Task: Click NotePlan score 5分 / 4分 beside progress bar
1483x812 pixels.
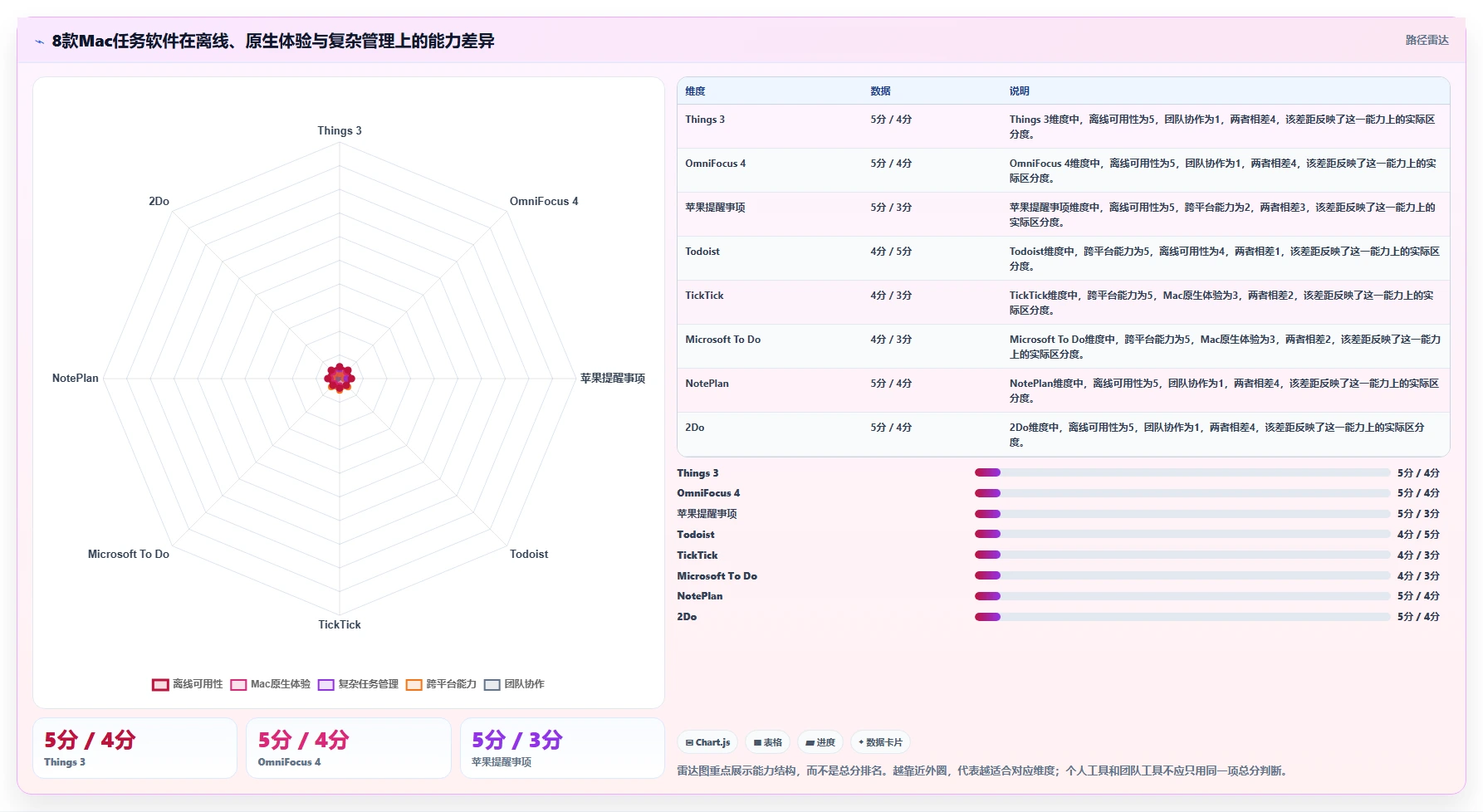Action: [x=1418, y=596]
